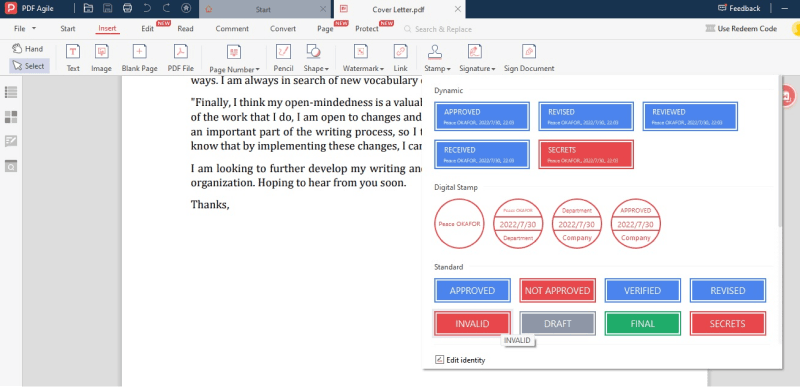
Task: Open the File menu dropdown
Action: point(25,29)
